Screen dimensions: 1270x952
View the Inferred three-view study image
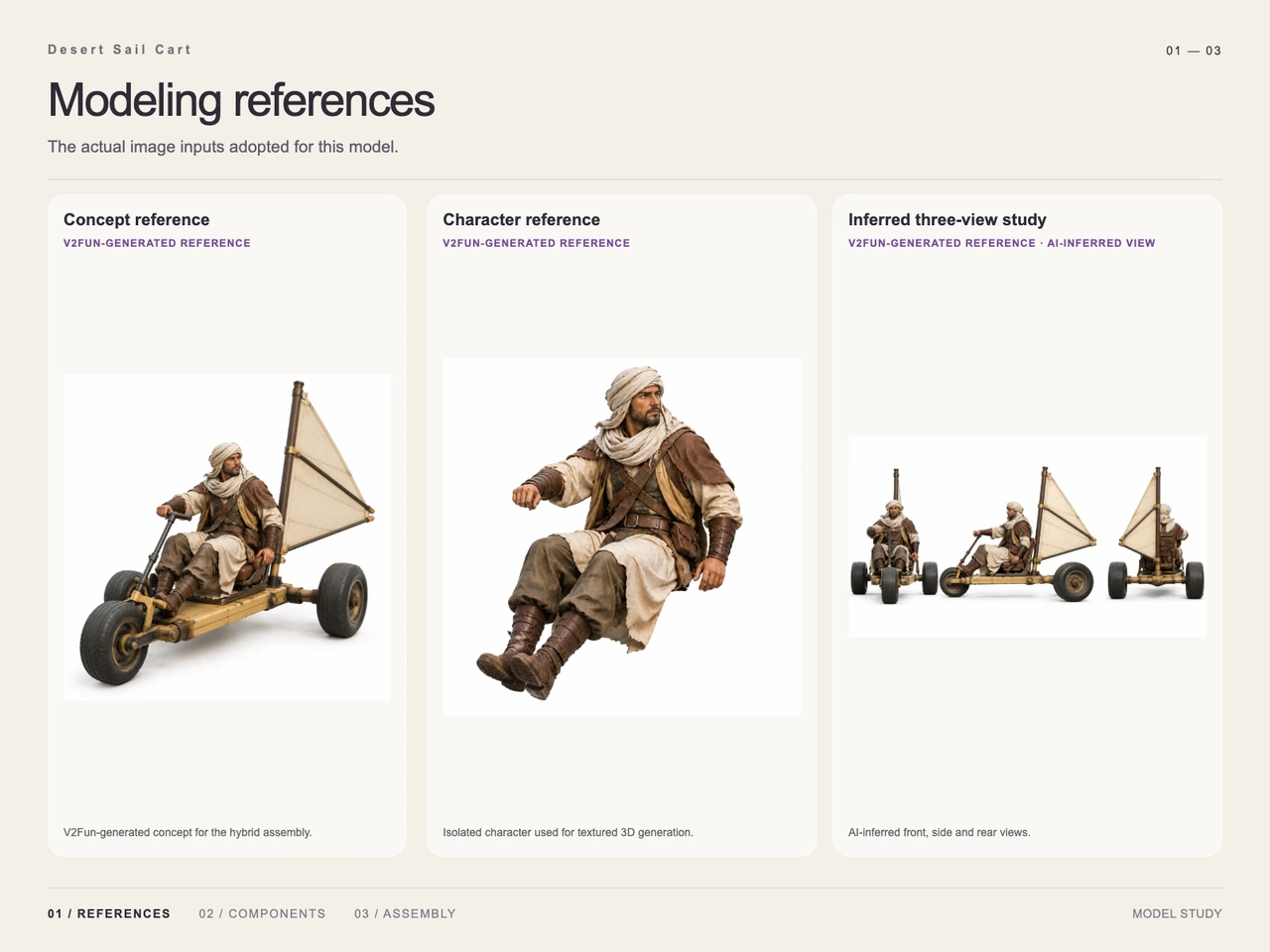1027,536
